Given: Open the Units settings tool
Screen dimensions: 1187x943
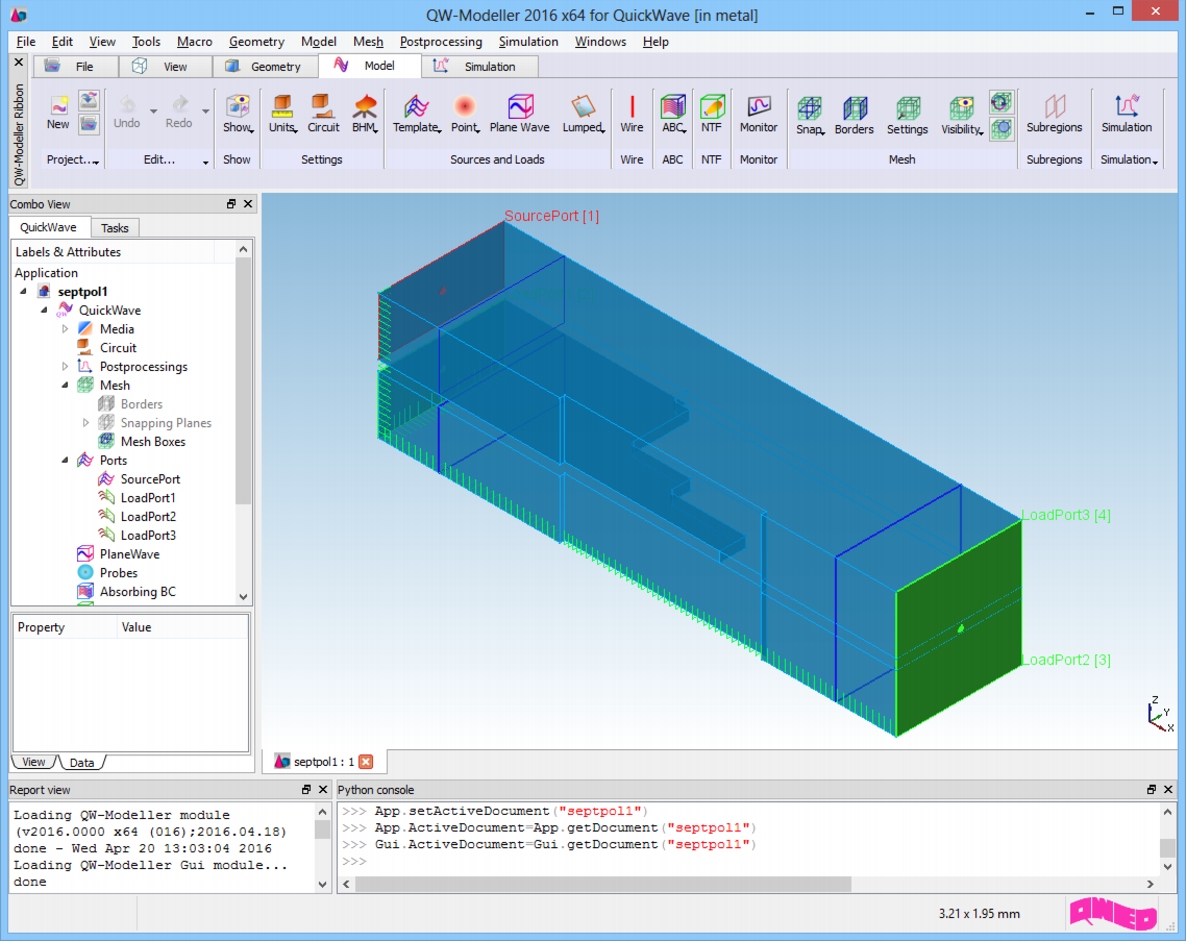Looking at the screenshot, I should [282, 114].
